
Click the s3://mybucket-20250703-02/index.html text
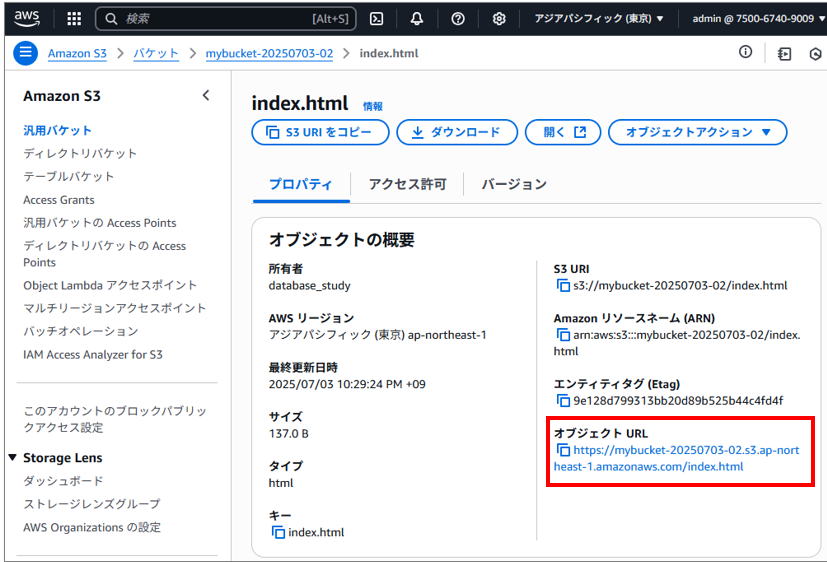tap(680, 285)
